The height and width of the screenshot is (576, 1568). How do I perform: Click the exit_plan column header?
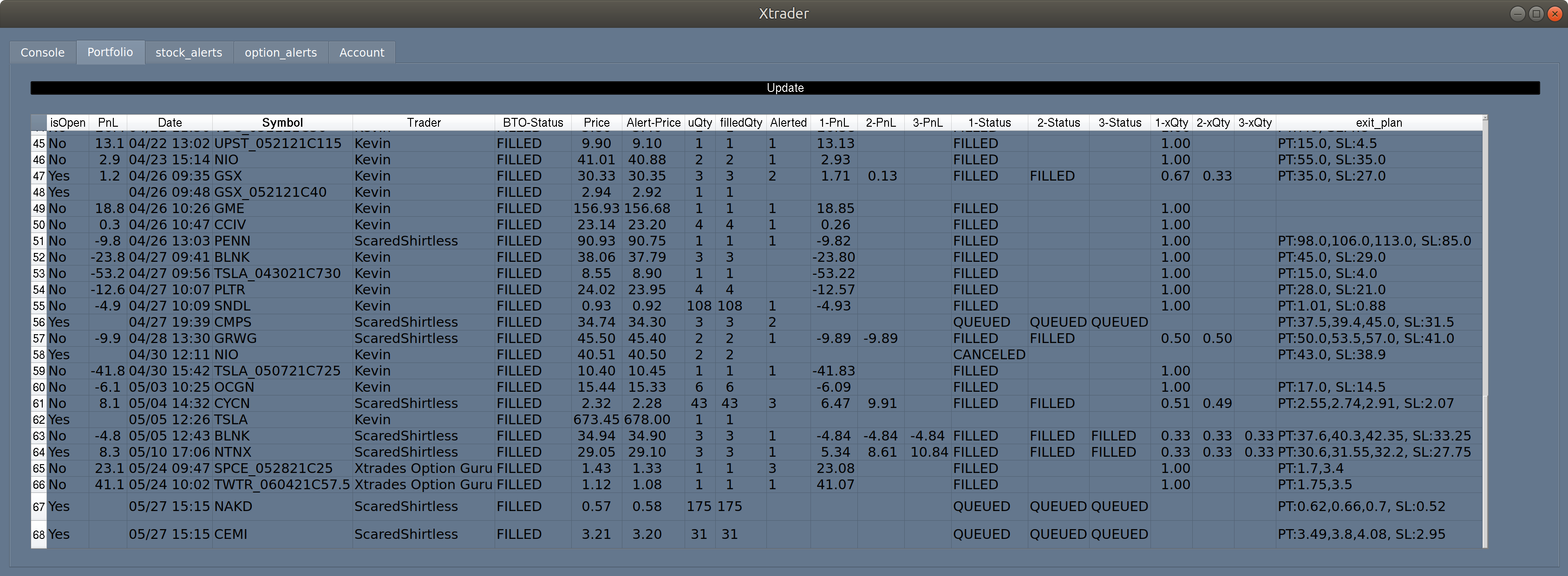(1379, 122)
